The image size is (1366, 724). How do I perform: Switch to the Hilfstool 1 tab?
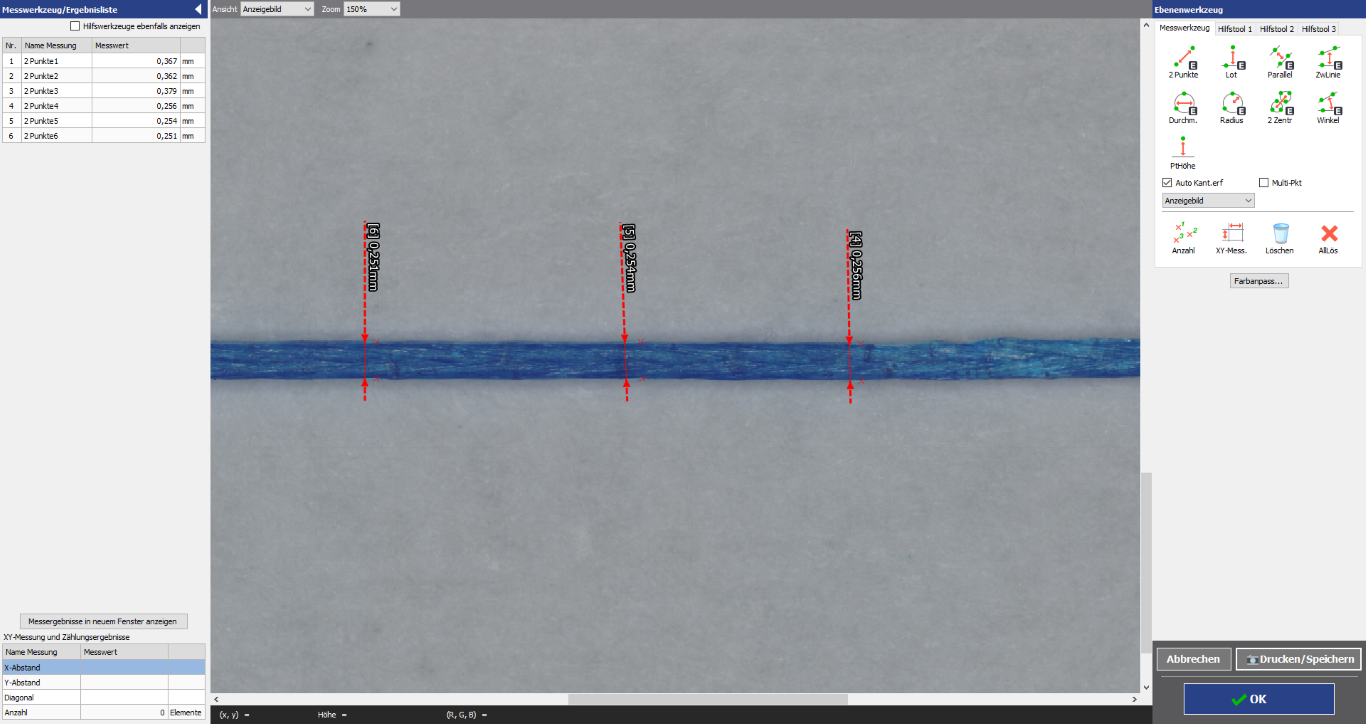coord(1235,29)
